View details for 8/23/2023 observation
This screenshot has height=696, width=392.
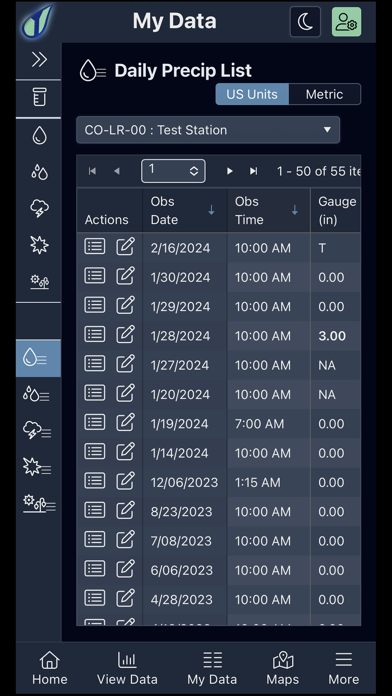click(95, 510)
